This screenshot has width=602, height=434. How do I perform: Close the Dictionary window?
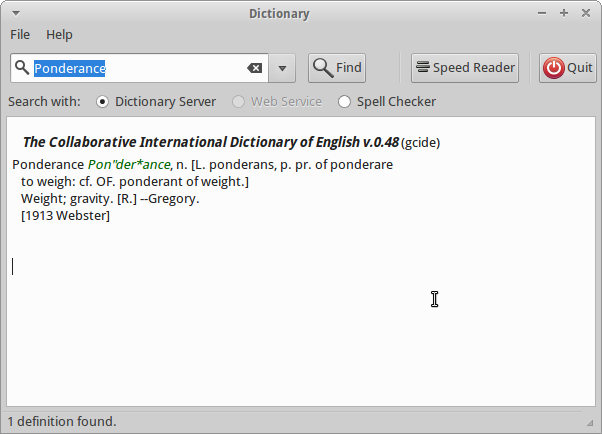click(x=585, y=13)
